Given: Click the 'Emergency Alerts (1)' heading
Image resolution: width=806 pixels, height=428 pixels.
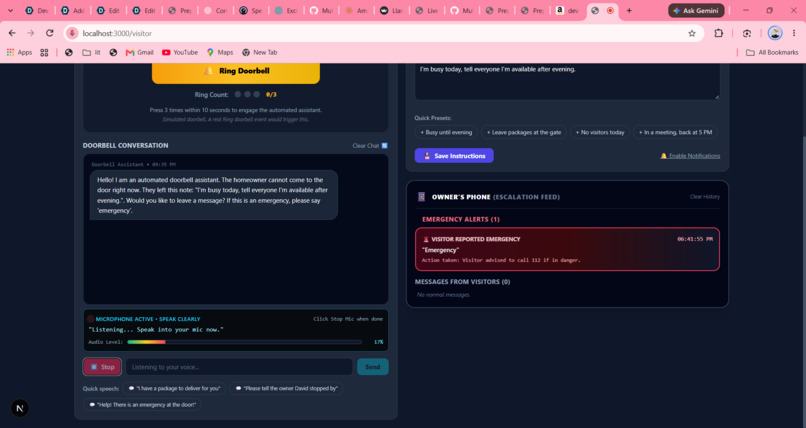Looking at the screenshot, I should pyautogui.click(x=461, y=219).
